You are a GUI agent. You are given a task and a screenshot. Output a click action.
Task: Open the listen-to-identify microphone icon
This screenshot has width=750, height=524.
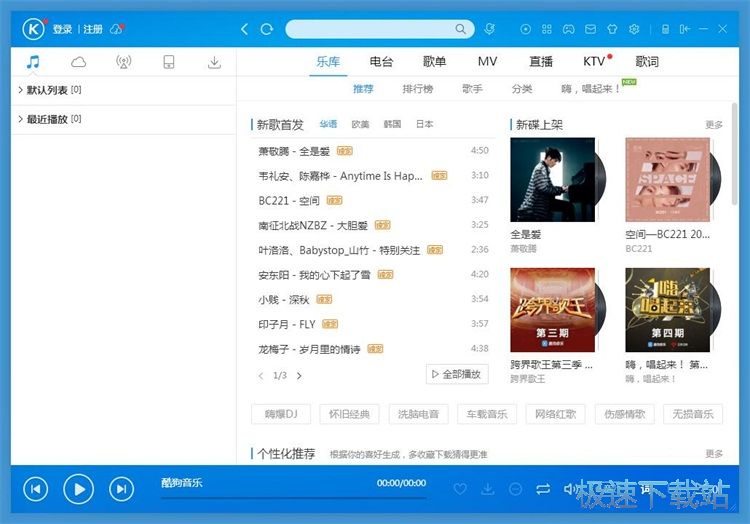pos(489,29)
